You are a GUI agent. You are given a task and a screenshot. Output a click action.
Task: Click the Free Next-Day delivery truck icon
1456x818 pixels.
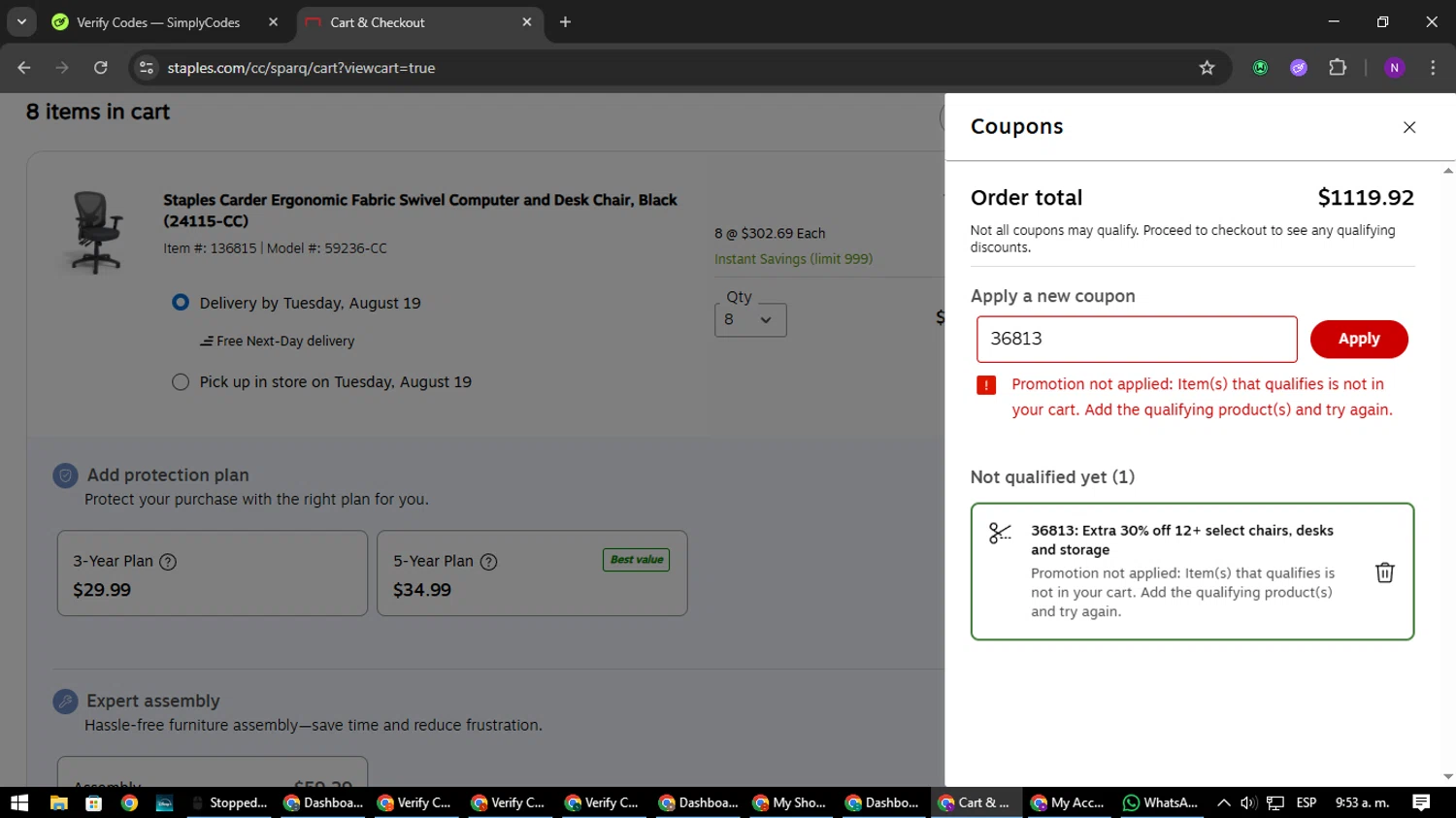point(207,342)
